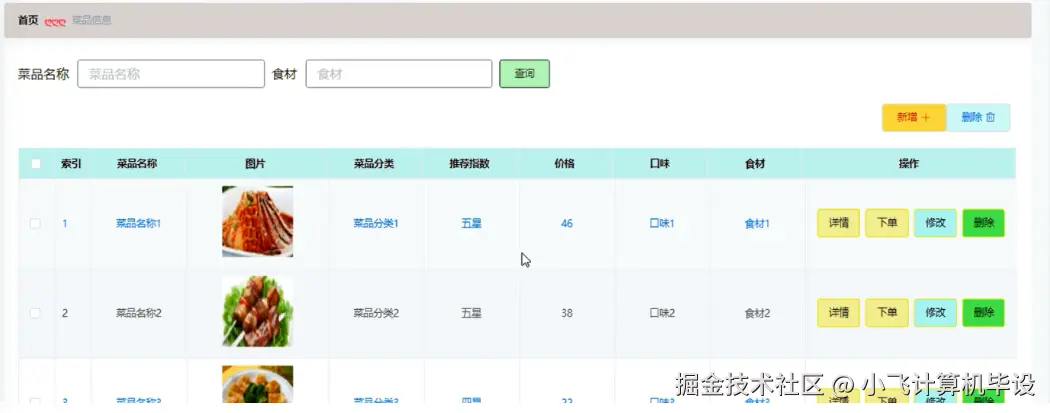The height and width of the screenshot is (413, 1050).
Task: Click the 菜品名称 column header
Action: [x=137, y=163]
